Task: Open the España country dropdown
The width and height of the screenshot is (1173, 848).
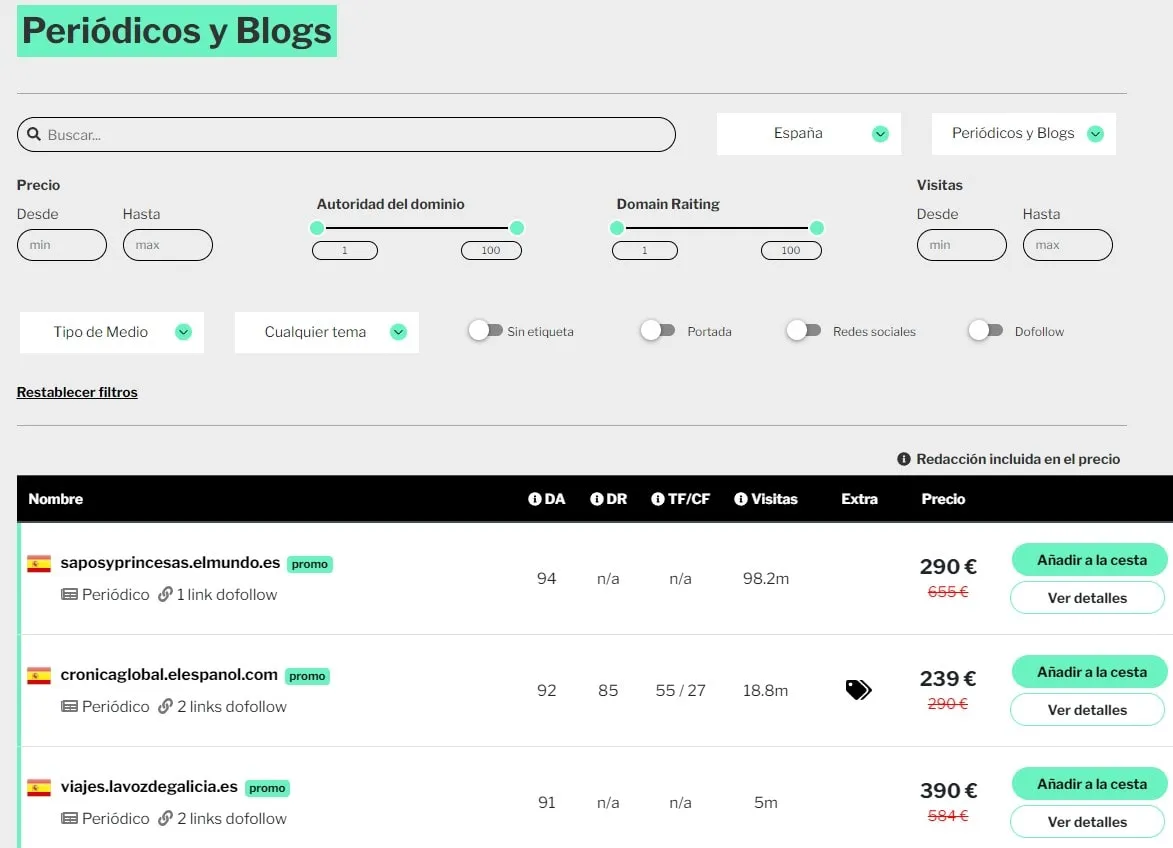Action: tap(809, 134)
